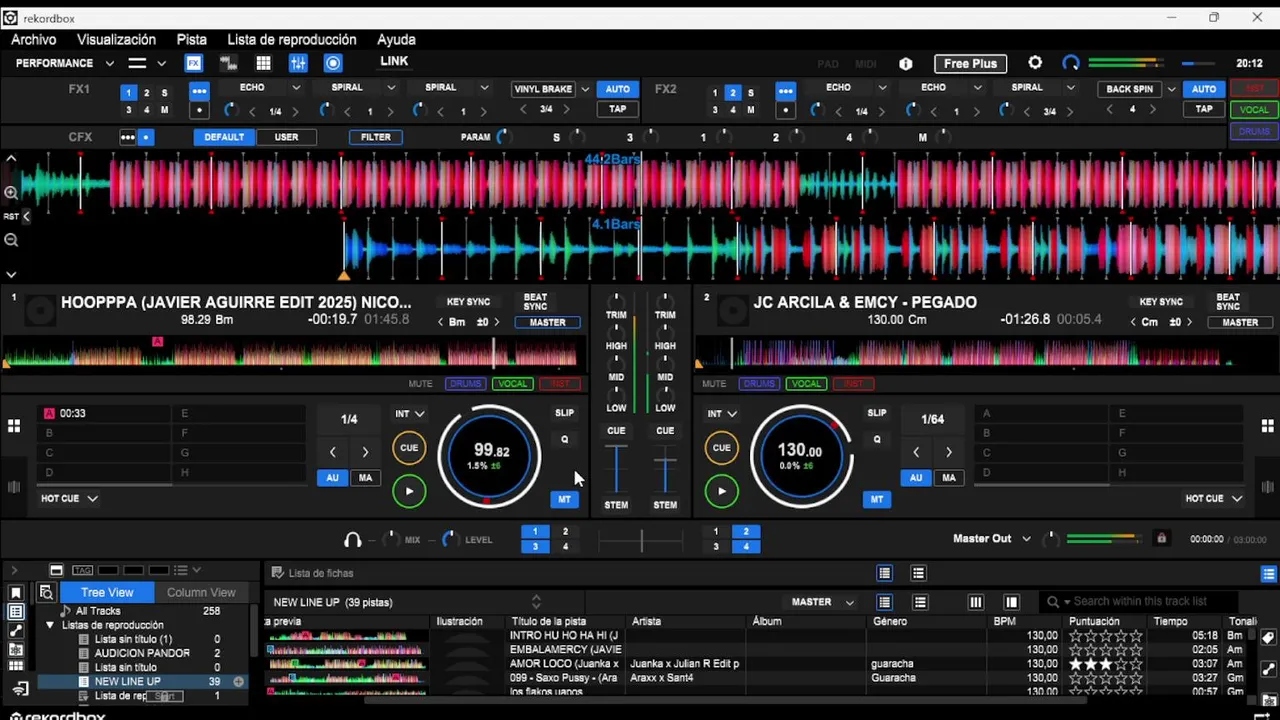Screen dimensions: 1280x720
Task: Click deck 1 CUE button
Action: pyautogui.click(x=409, y=448)
